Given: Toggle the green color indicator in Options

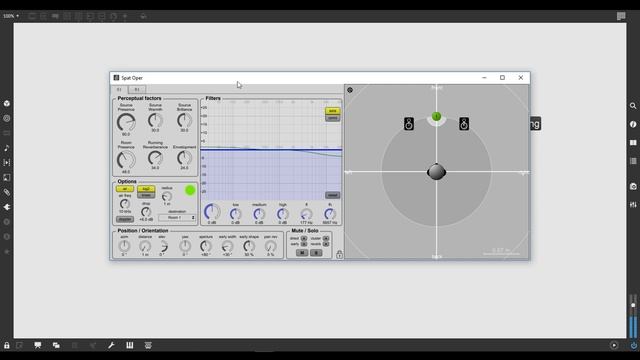Looking at the screenshot, I should (x=190, y=190).
